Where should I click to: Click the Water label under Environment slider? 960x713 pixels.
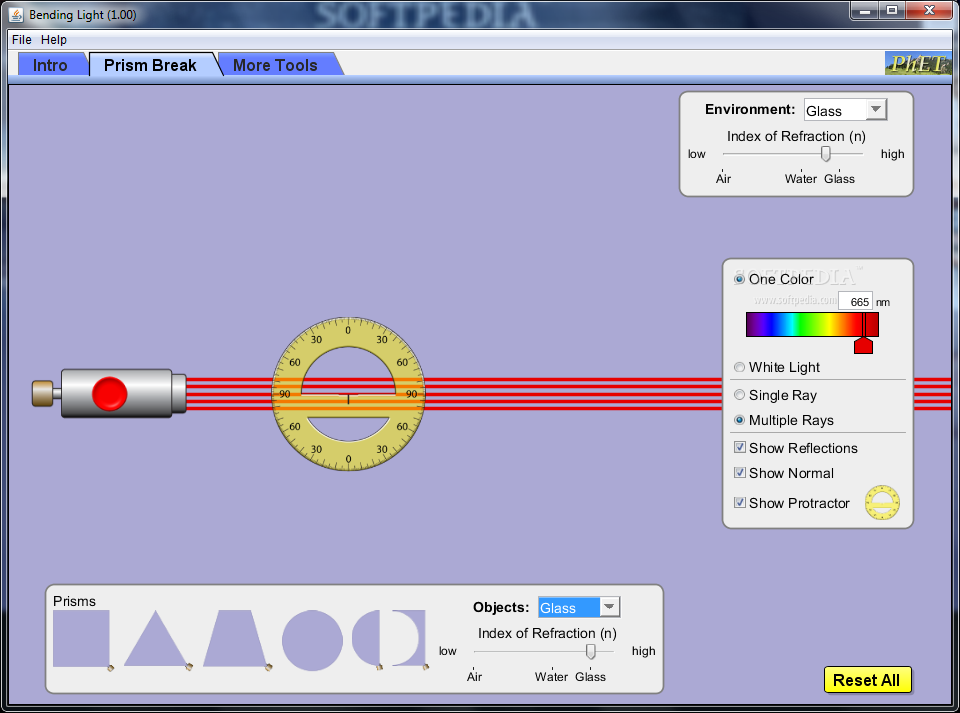point(801,179)
